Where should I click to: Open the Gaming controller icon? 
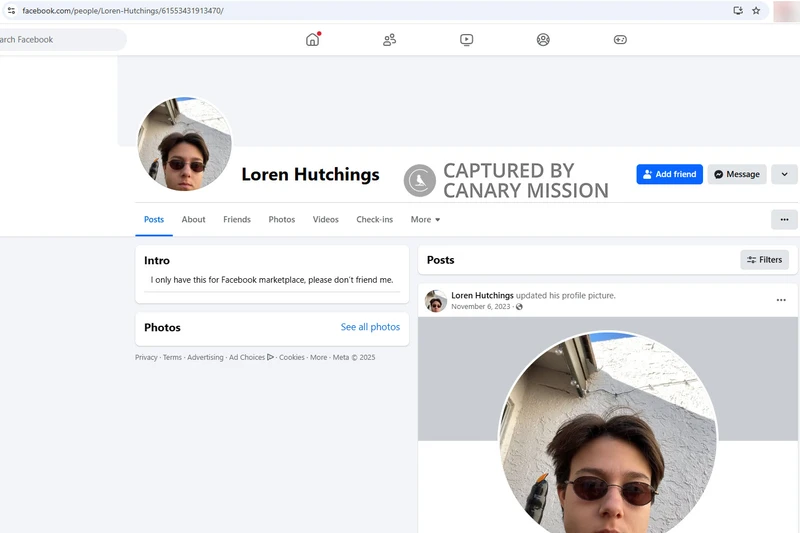620,39
